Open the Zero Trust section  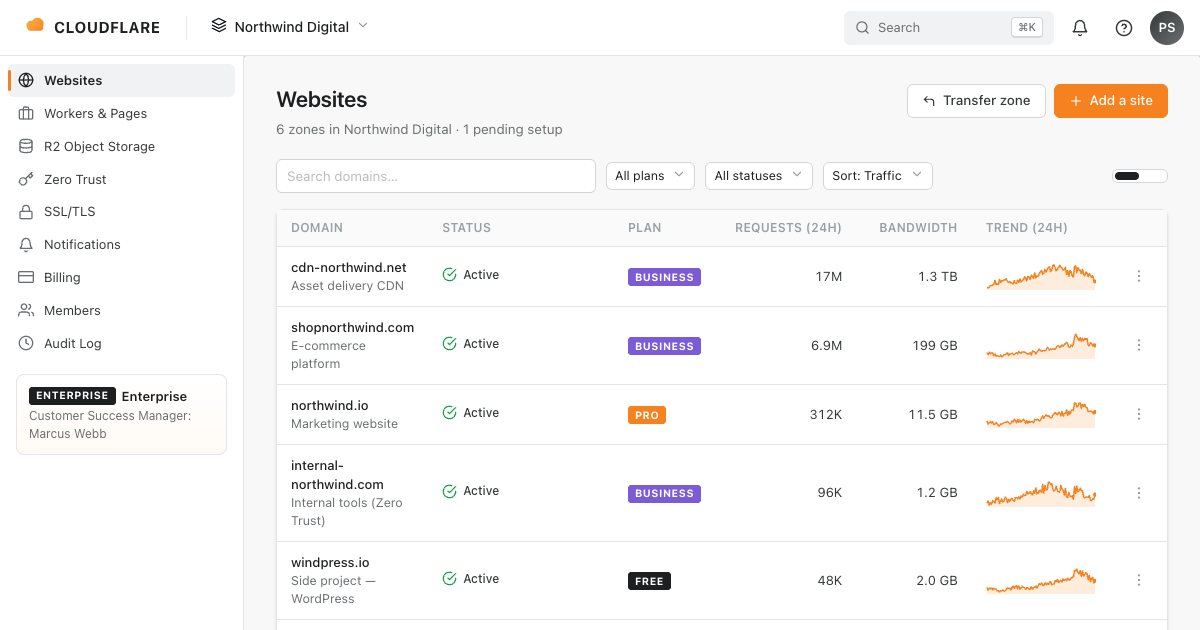pos(121,179)
